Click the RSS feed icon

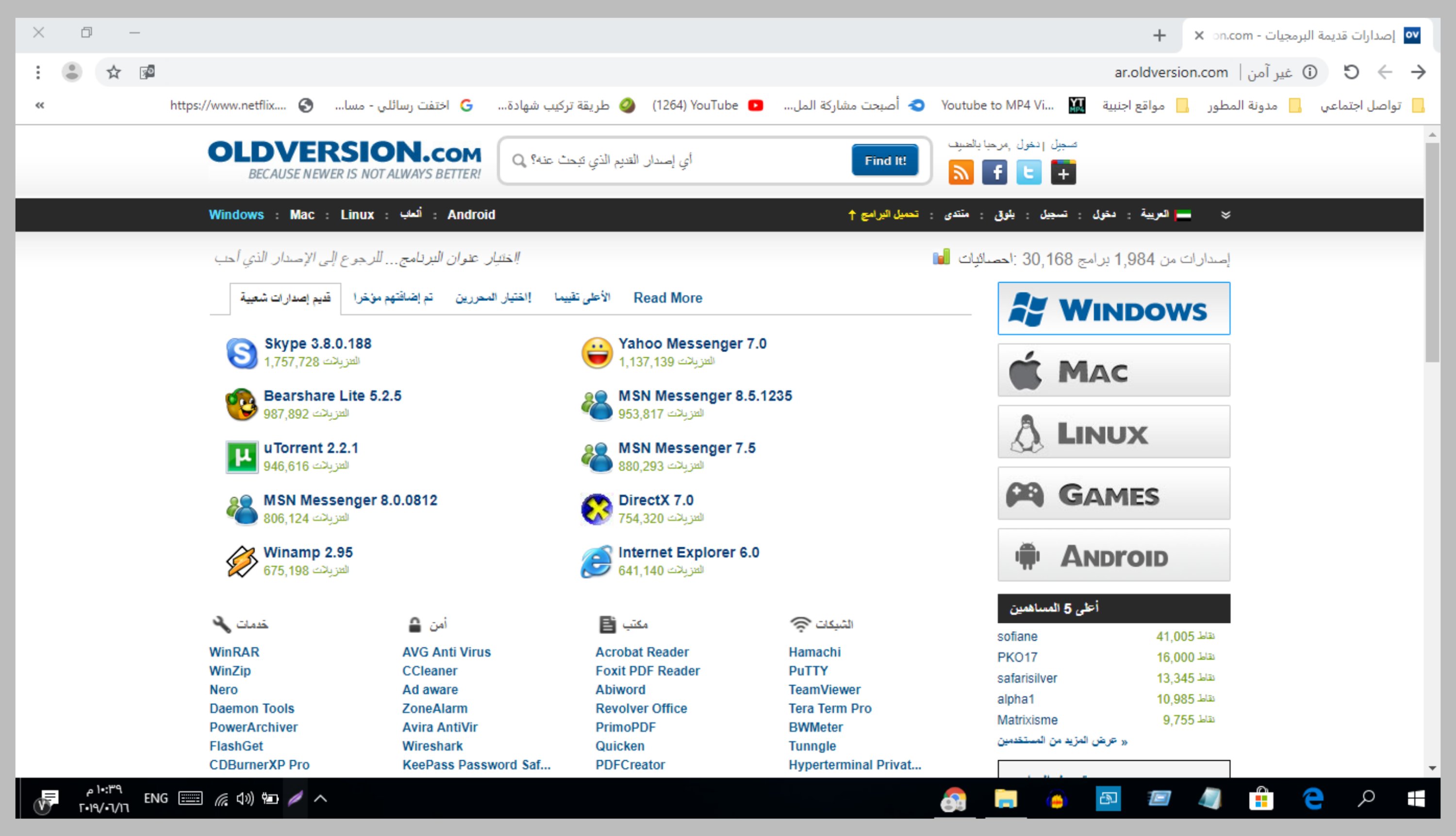(x=960, y=172)
